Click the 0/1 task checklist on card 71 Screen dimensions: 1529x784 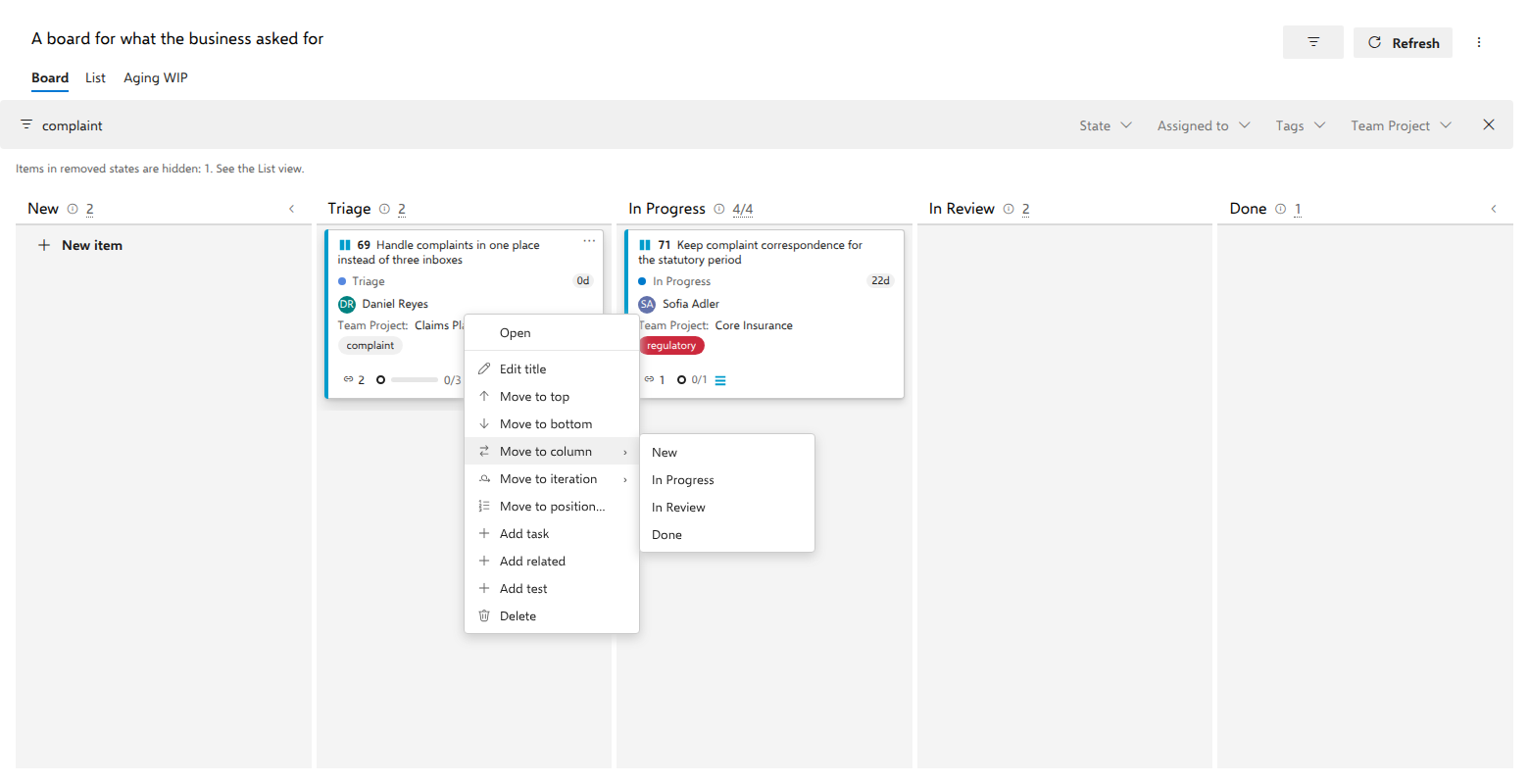point(692,379)
